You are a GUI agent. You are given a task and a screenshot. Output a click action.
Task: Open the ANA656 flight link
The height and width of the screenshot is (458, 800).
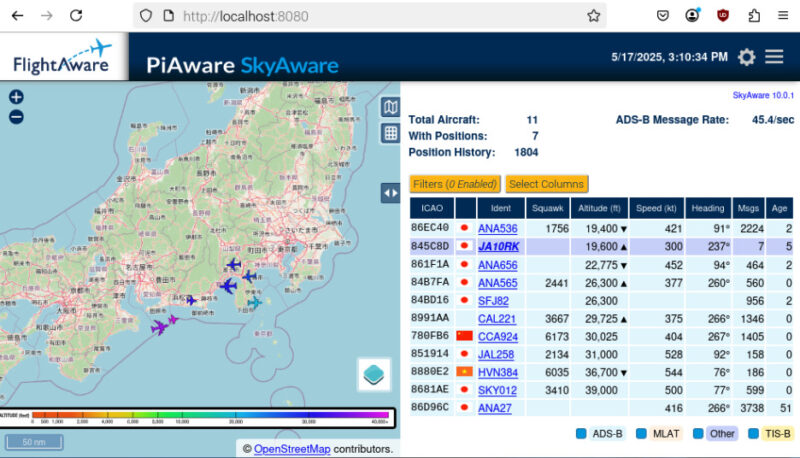[x=497, y=265]
